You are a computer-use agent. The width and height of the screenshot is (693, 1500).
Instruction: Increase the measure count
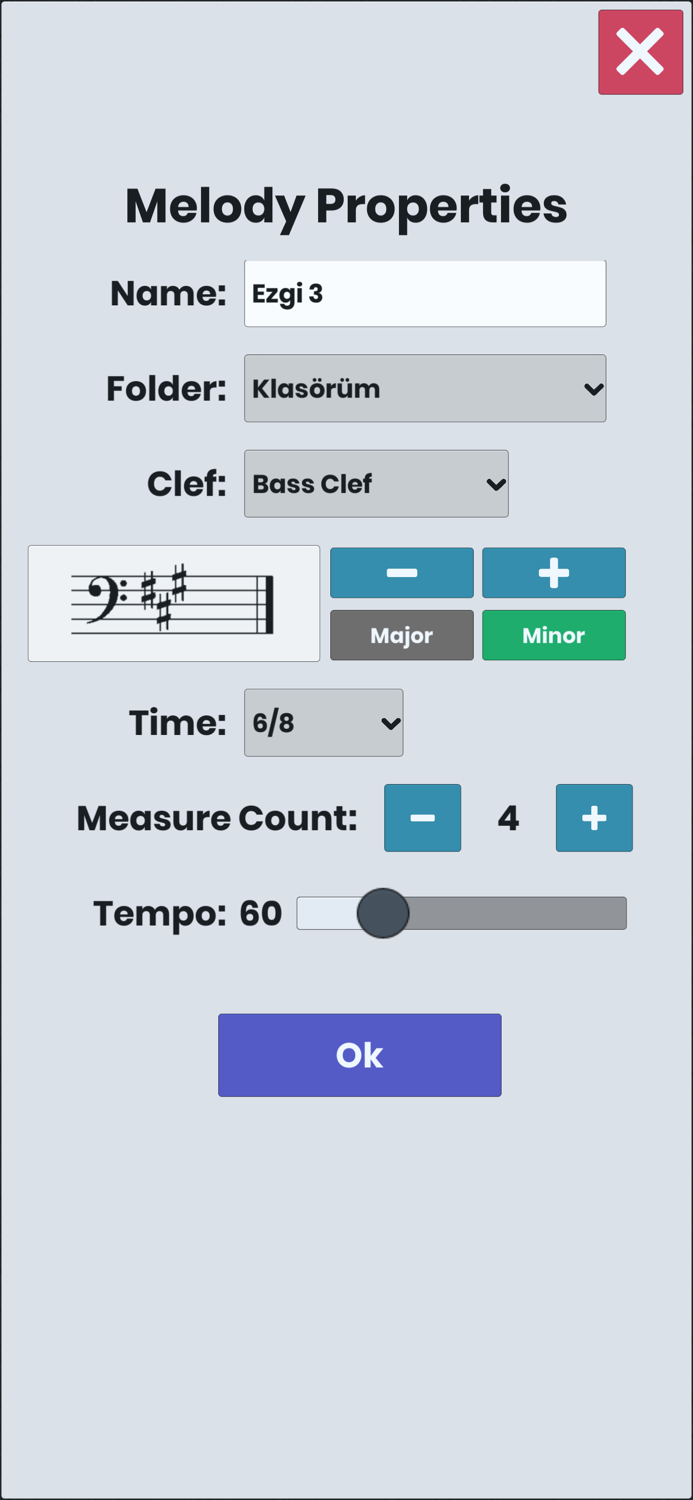tap(594, 818)
